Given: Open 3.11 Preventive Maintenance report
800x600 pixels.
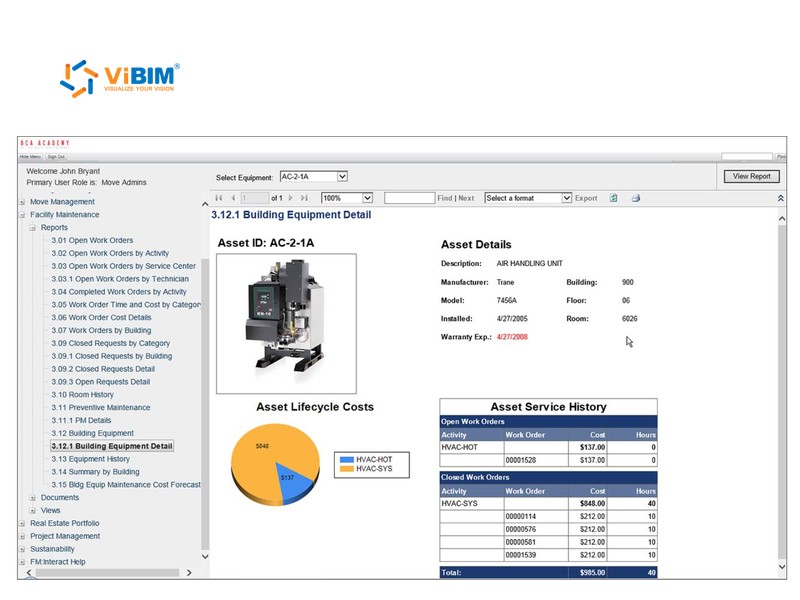Looking at the screenshot, I should [x=101, y=408].
